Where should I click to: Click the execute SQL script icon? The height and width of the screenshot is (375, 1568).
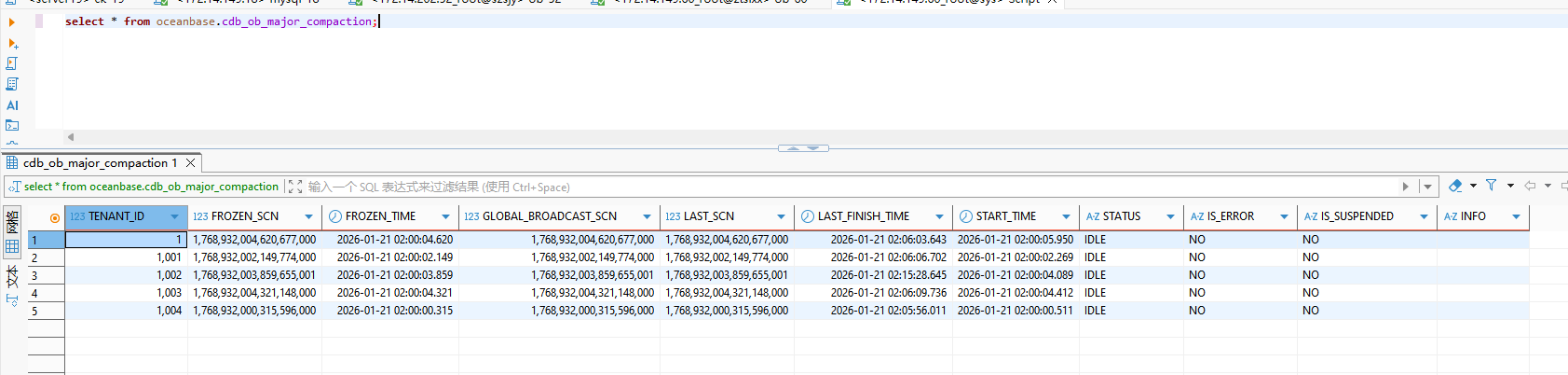(12, 63)
